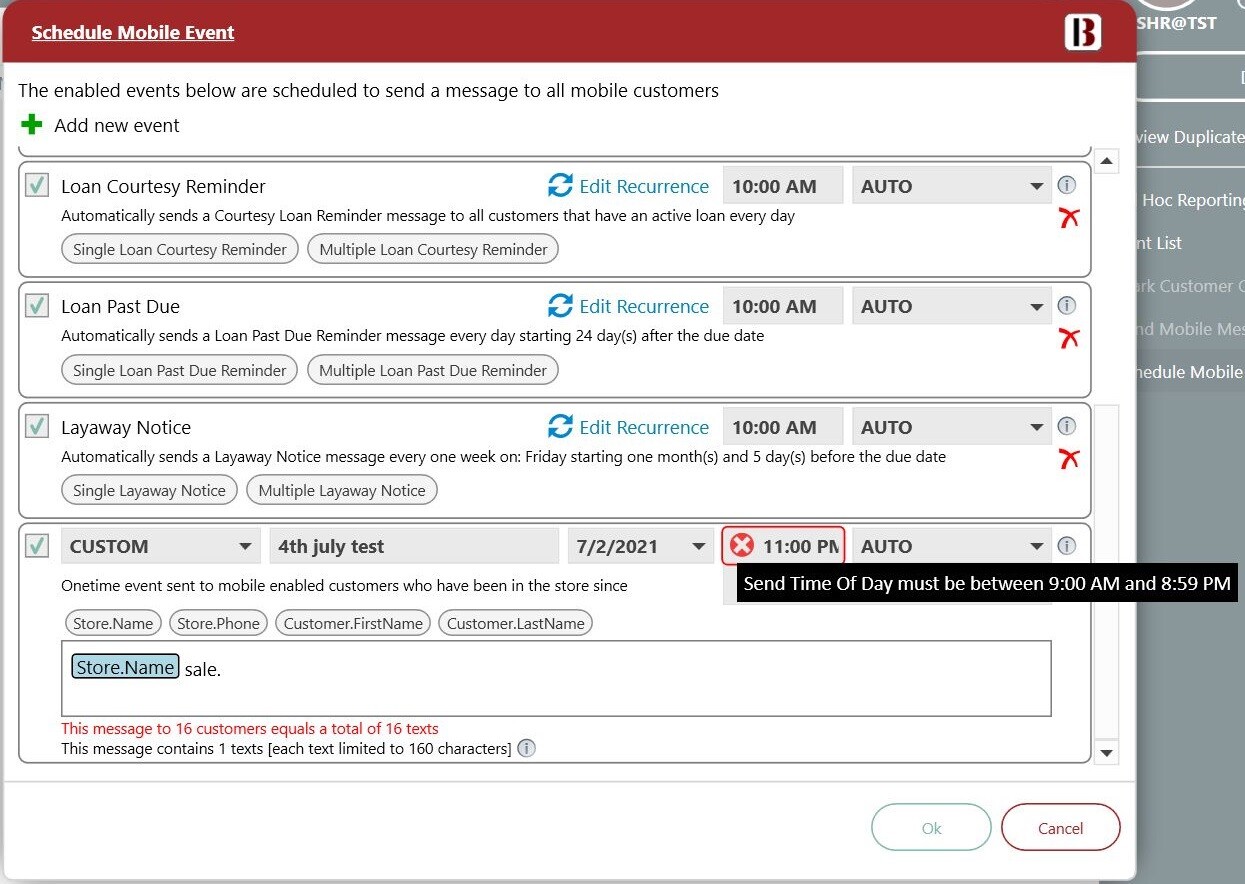The image size is (1245, 884).
Task: Select the Single Loan Courtesy Reminder tag
Action: (x=180, y=249)
